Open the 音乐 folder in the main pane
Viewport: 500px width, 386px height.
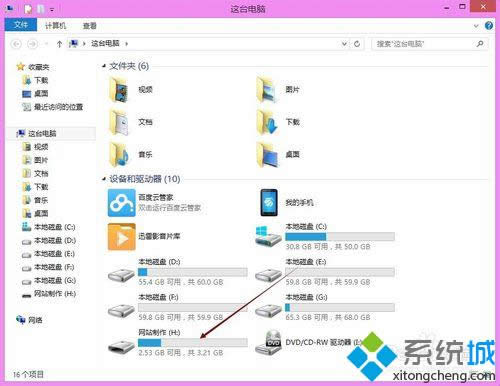pyautogui.click(x=131, y=154)
